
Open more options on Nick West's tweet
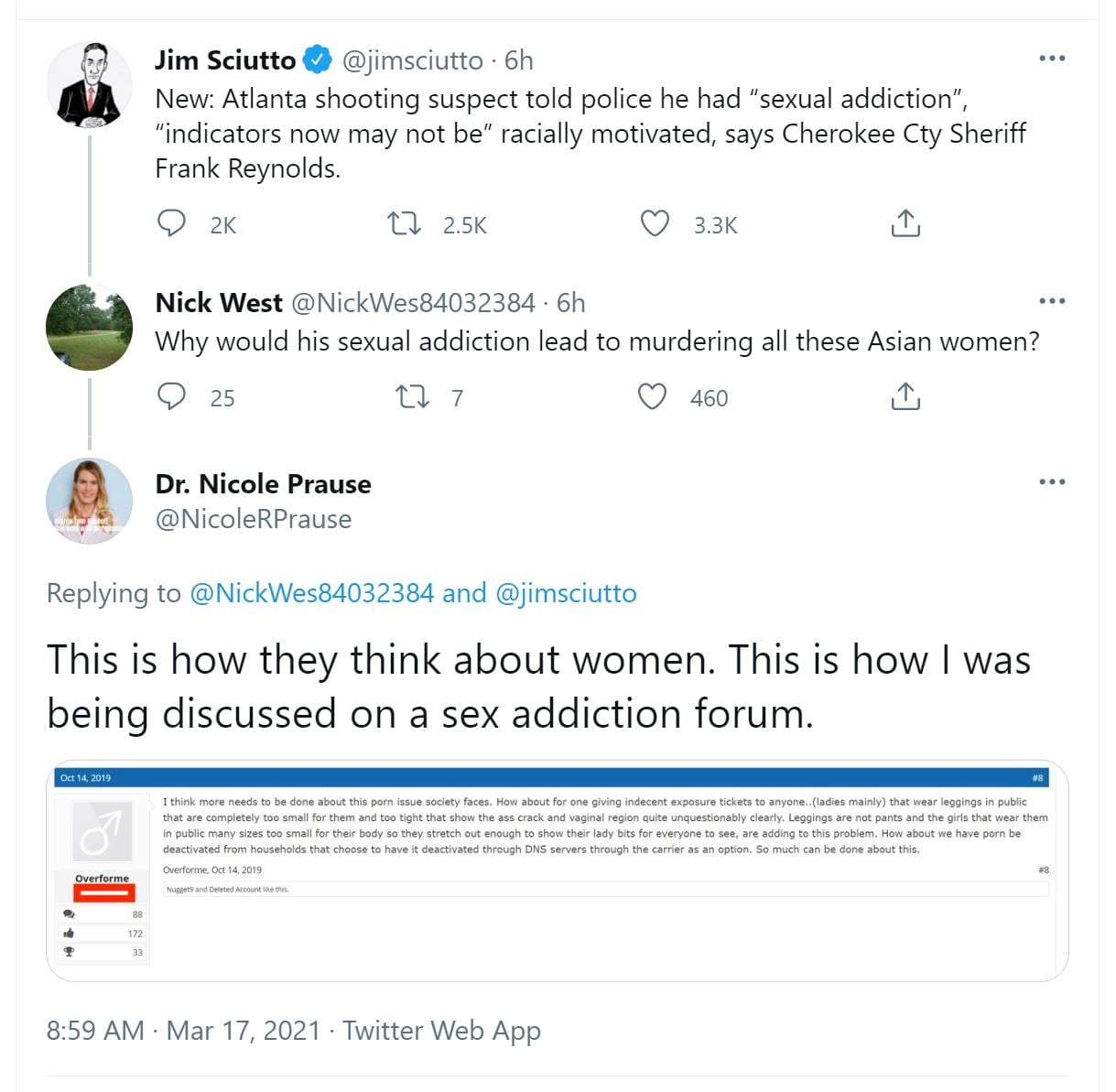point(1052,301)
